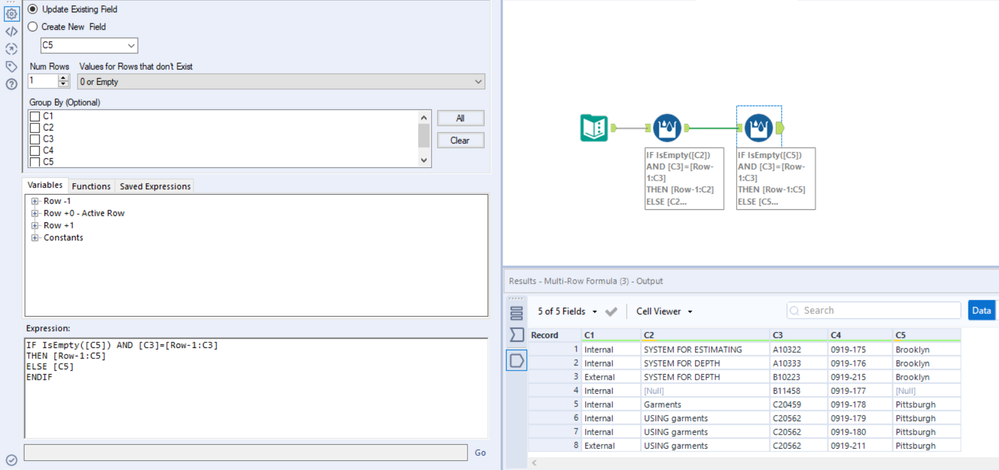This screenshot has height=470, width=999.
Task: Open the Help question mark icon
Action: tap(11, 84)
